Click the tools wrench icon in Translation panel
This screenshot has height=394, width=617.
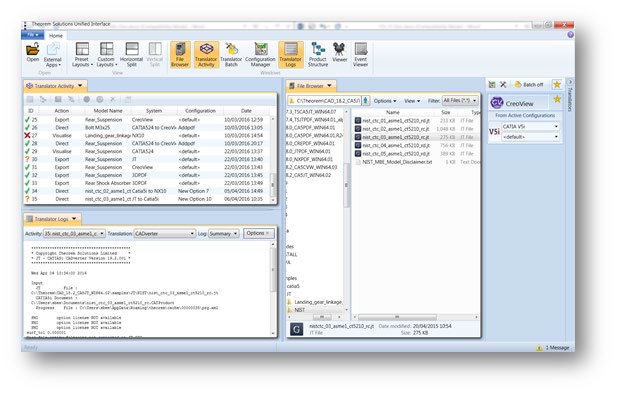tap(503, 84)
